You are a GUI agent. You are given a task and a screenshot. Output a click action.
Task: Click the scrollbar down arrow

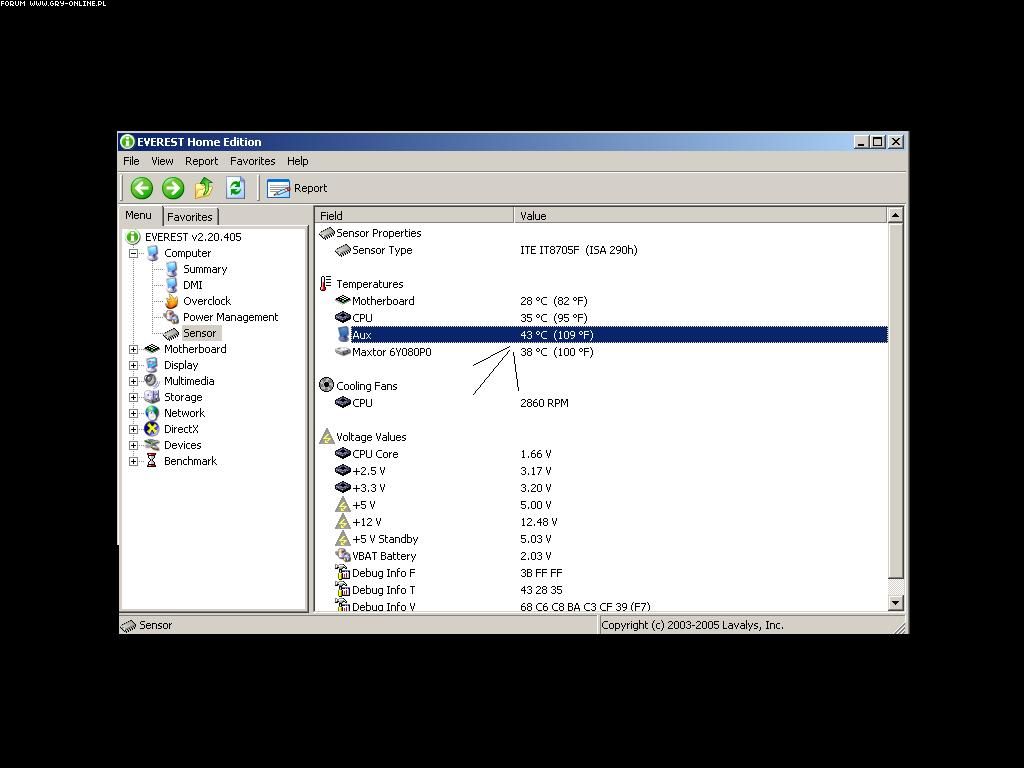895,603
